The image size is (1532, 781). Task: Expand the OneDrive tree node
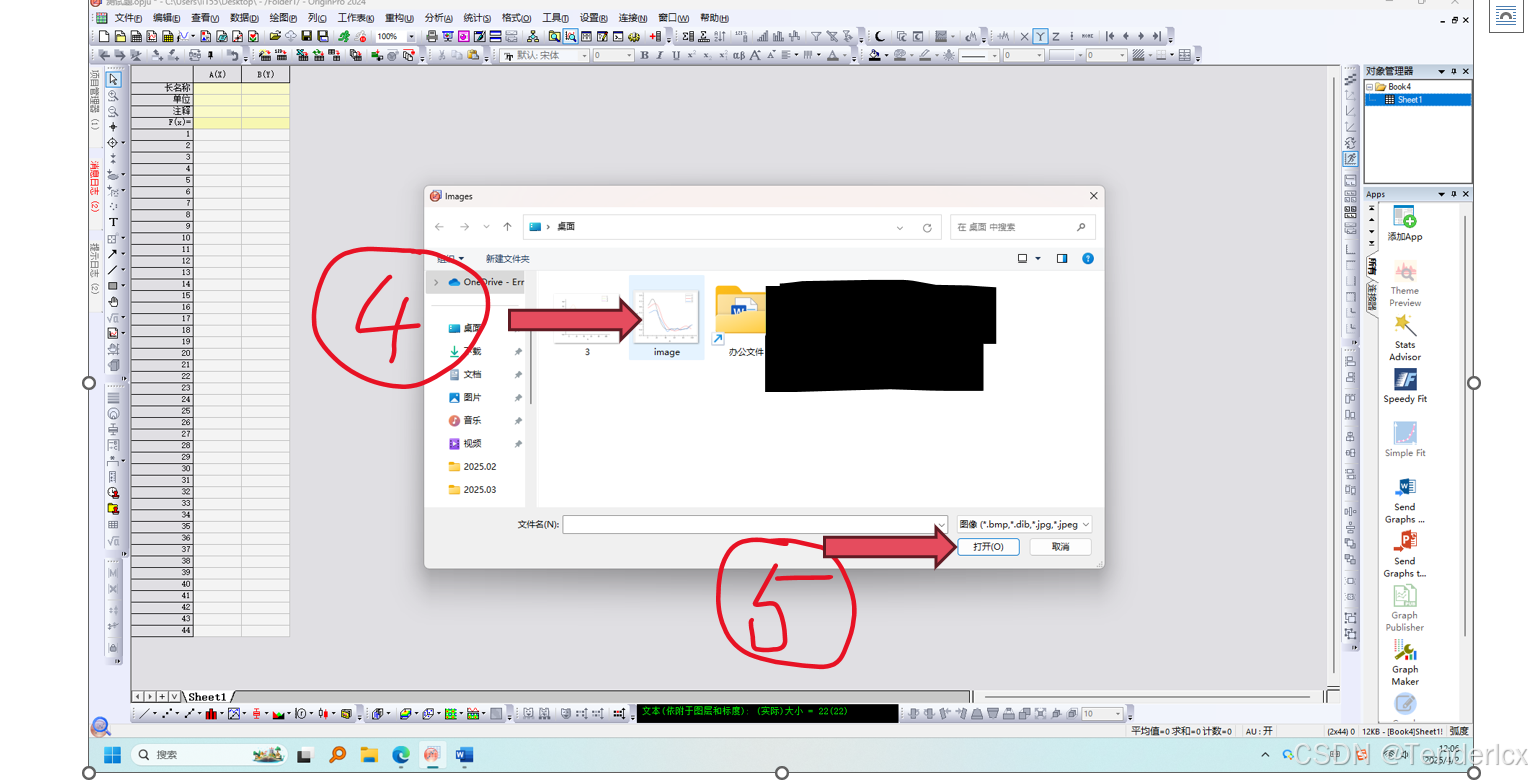[x=436, y=282]
